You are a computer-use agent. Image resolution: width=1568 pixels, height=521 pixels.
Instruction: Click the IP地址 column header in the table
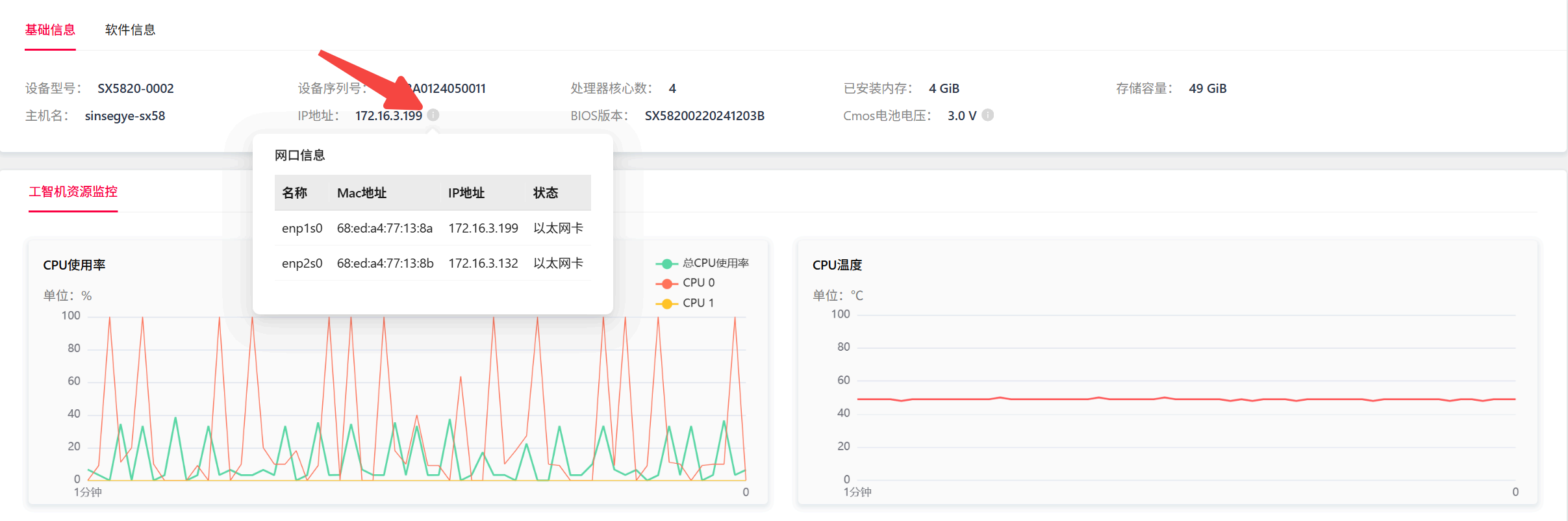(466, 193)
